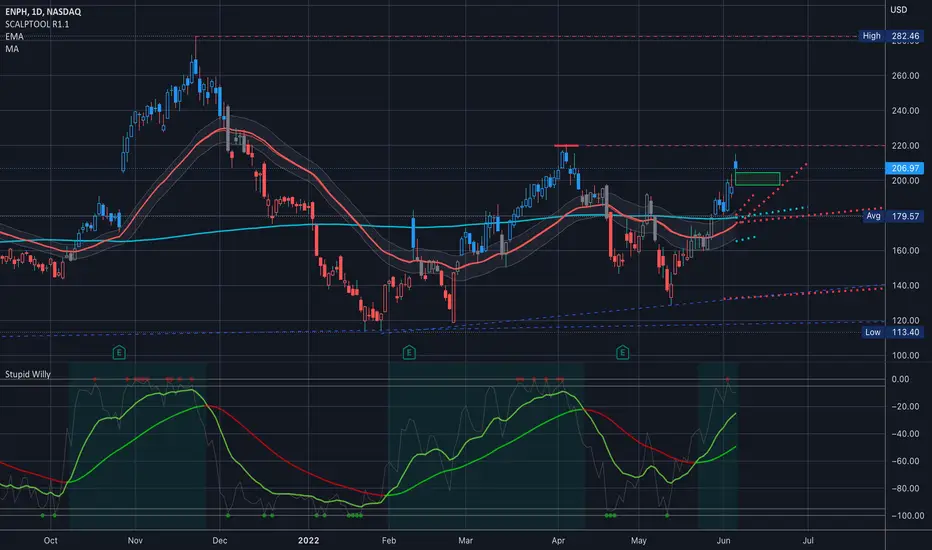The height and width of the screenshot is (550, 932).
Task: Click the Oct label on time axis
Action: (51, 540)
